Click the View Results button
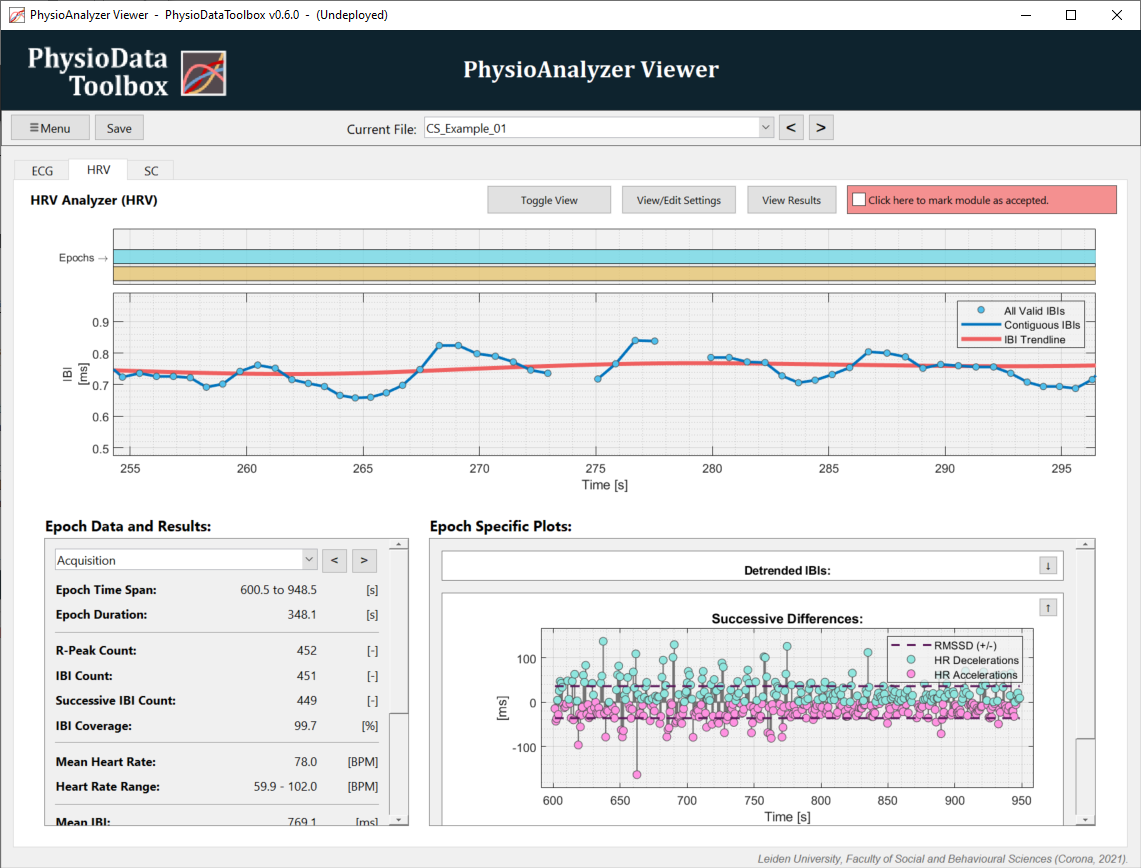Screen dimensions: 1141x868 coord(791,200)
